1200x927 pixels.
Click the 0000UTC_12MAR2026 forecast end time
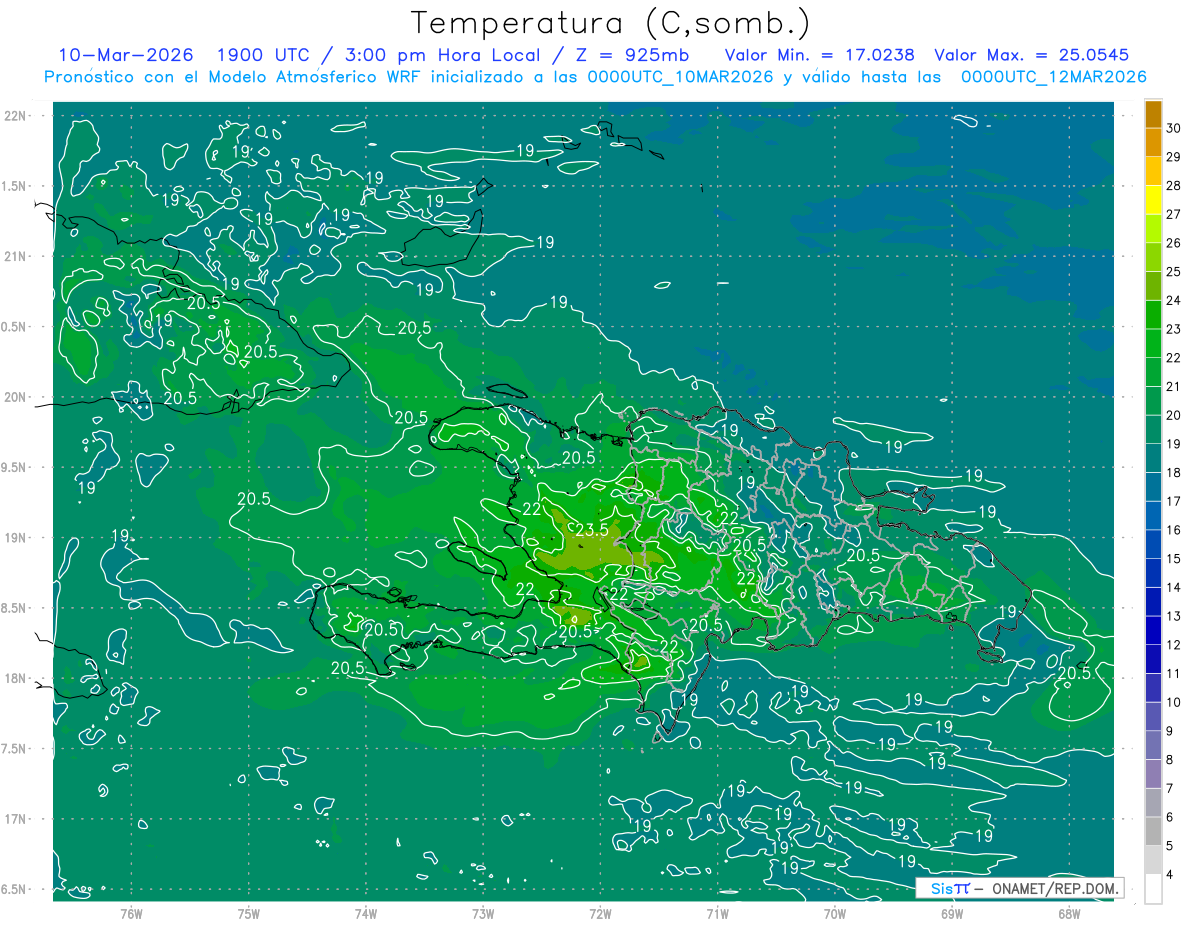click(1053, 77)
